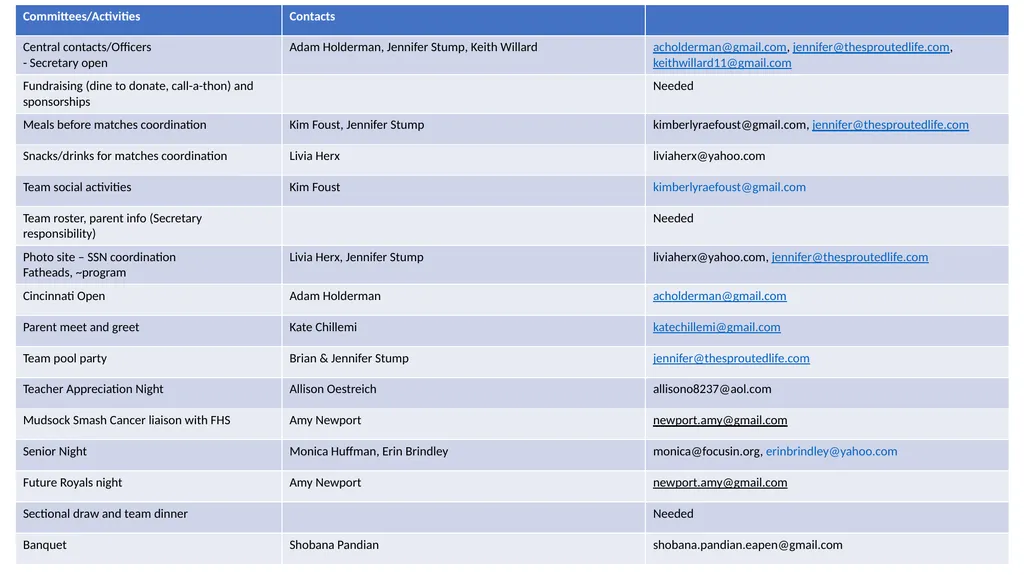This screenshot has height=575, width=1024.
Task: Select the 'Future Royals night' cell
Action: 149,486
